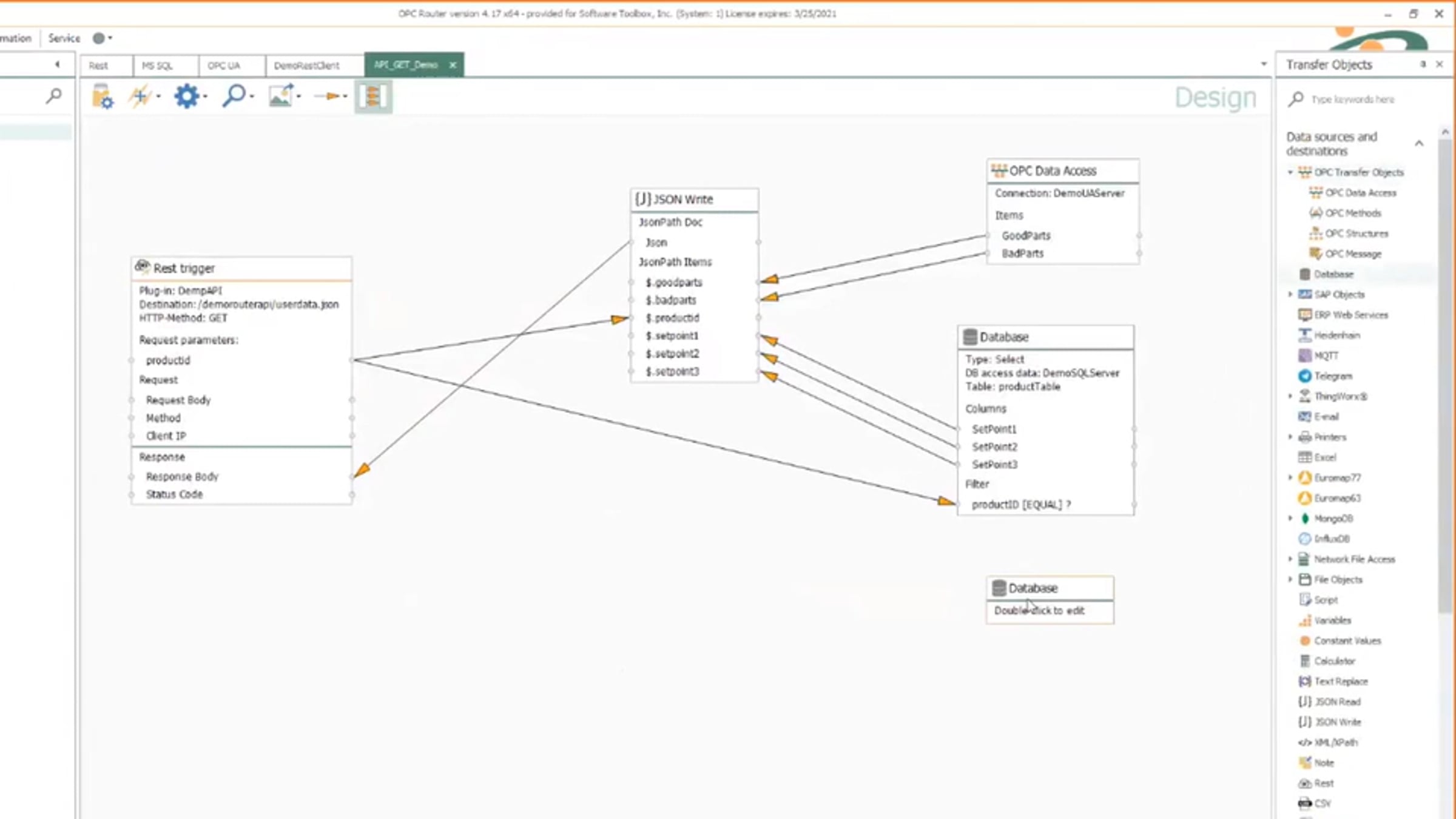Click the database settings toolbar icon
Image resolution: width=1456 pixels, height=819 pixels.
(103, 96)
